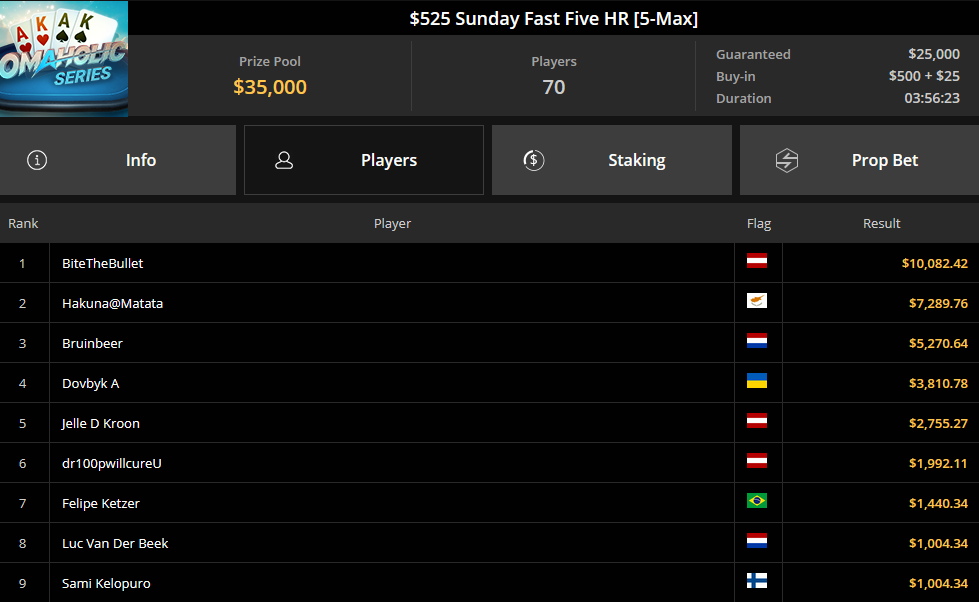Switch to the Staking tab
The width and height of the screenshot is (979, 602).
click(x=612, y=160)
